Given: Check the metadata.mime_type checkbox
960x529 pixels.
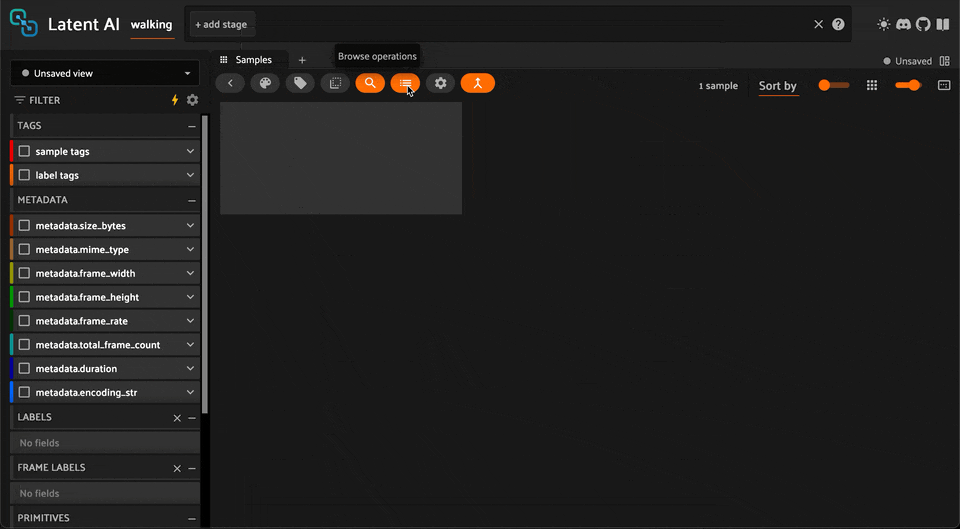Looking at the screenshot, I should [24, 250].
